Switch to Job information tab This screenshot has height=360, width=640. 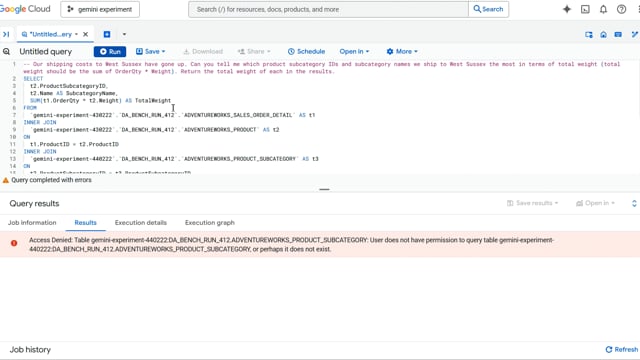click(x=32, y=222)
